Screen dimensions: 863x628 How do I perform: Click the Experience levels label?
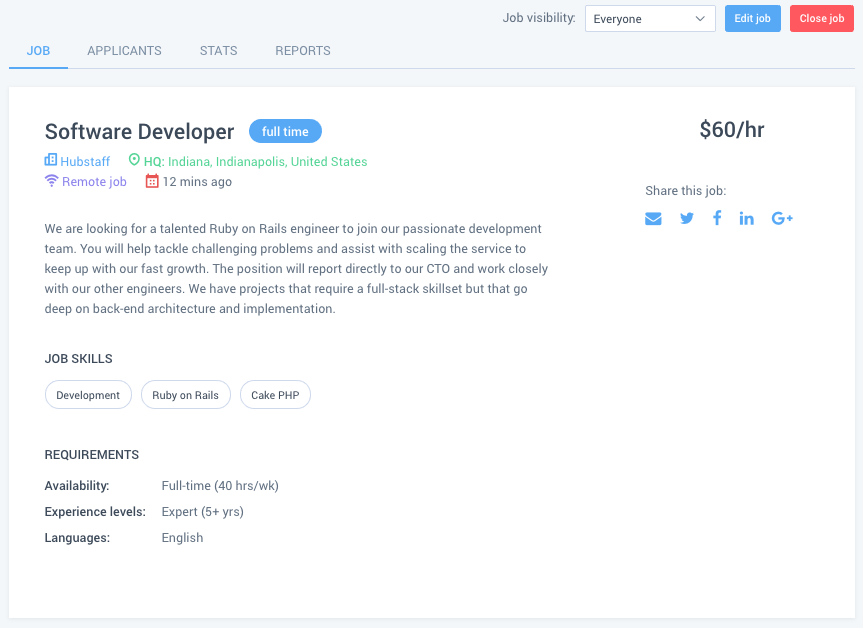[95, 512]
